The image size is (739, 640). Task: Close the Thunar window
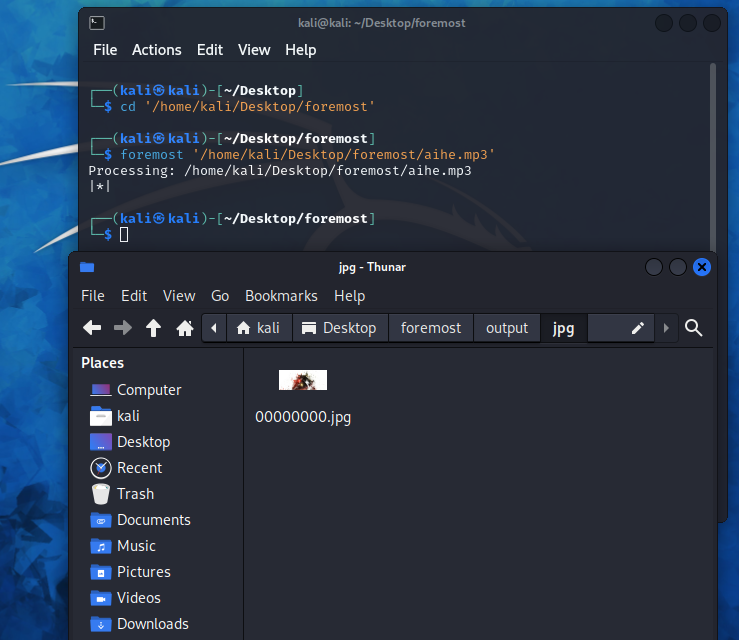702,267
